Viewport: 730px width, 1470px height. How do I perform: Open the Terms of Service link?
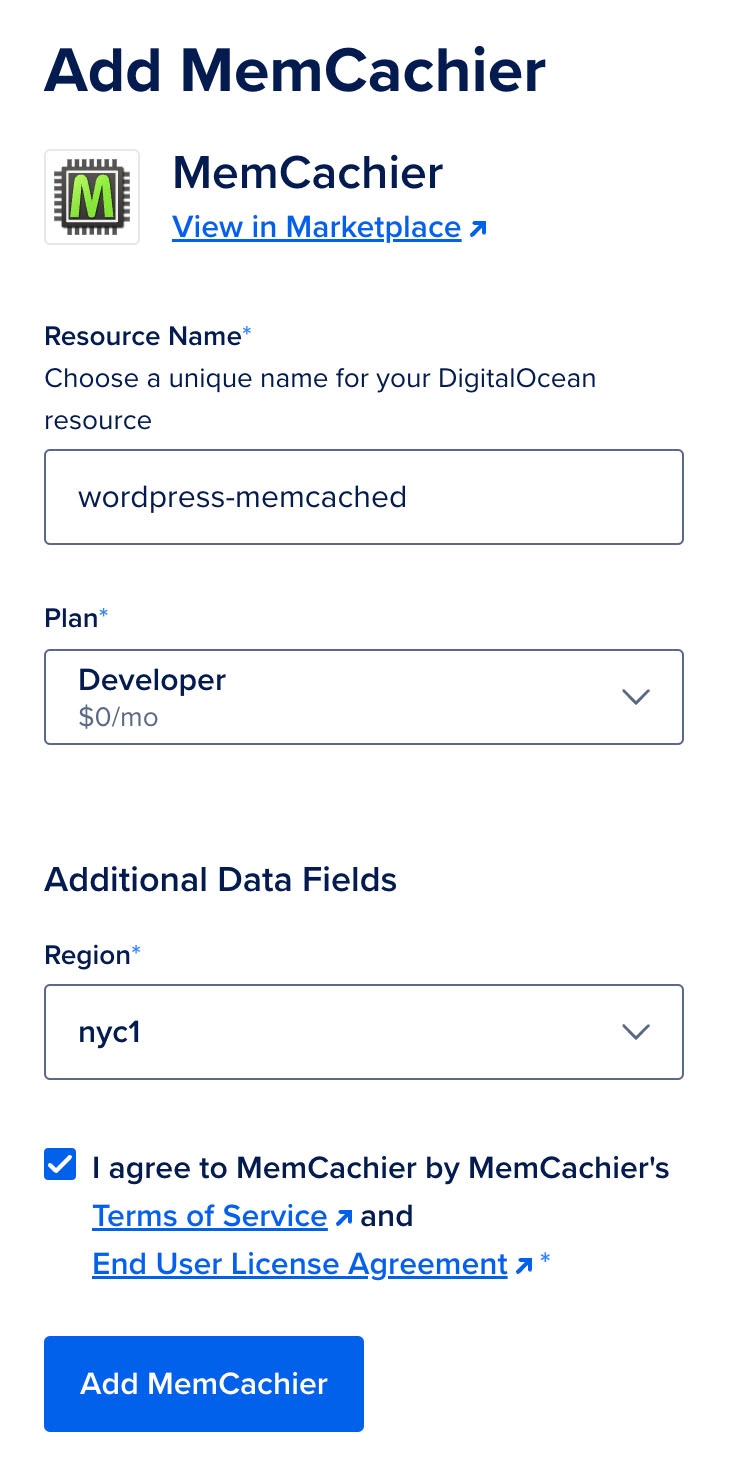pyautogui.click(x=209, y=1215)
